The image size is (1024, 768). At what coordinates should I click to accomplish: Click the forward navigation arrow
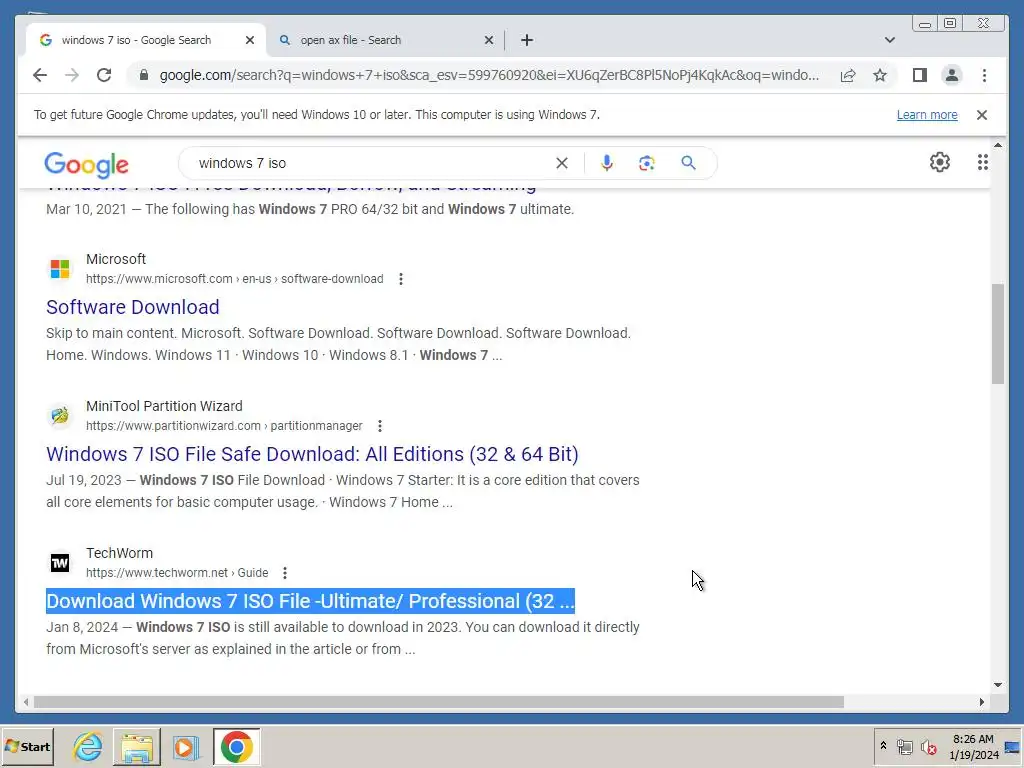point(72,75)
